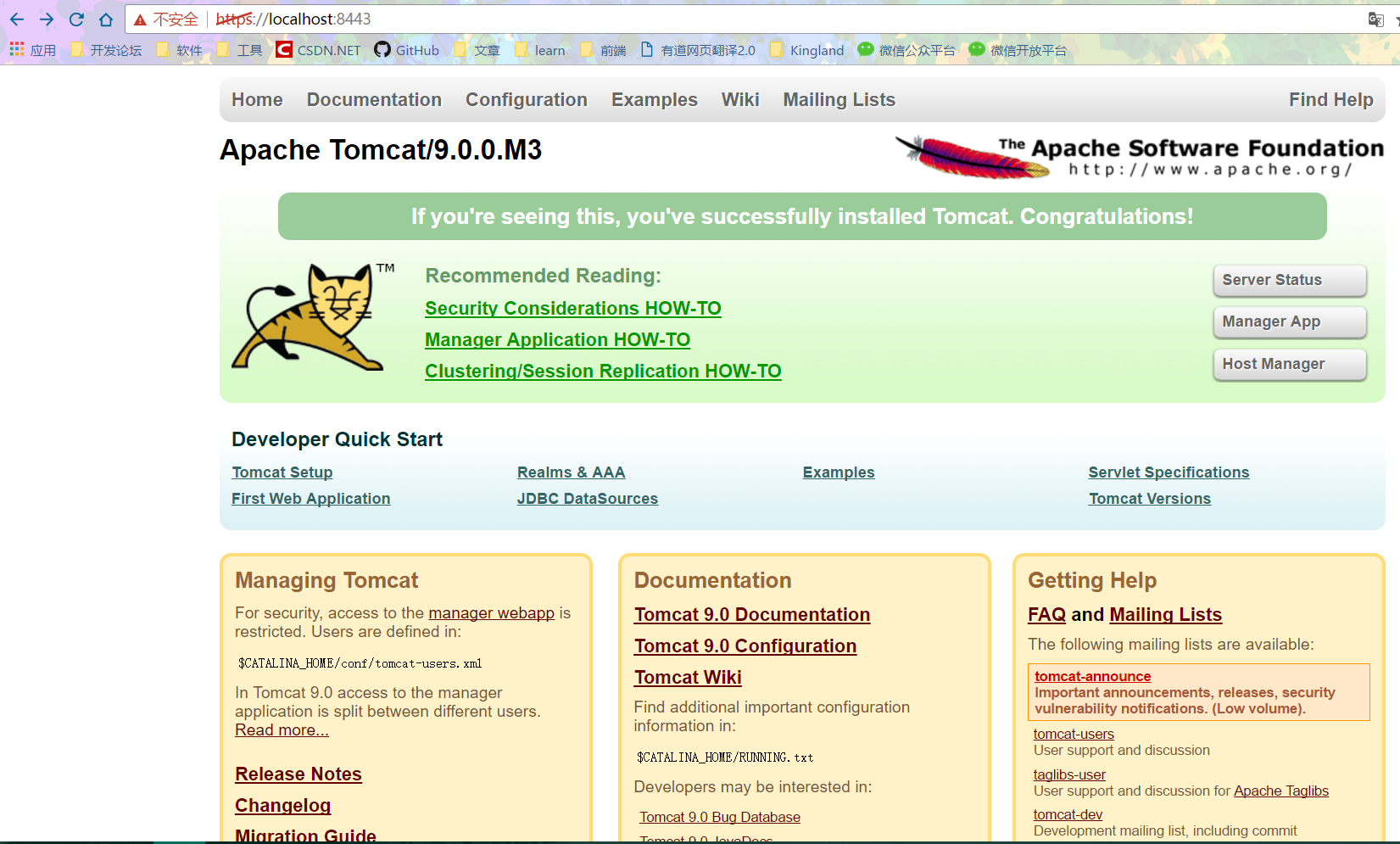Open the First Web Application link
The height and width of the screenshot is (844, 1400).
pyautogui.click(x=311, y=499)
